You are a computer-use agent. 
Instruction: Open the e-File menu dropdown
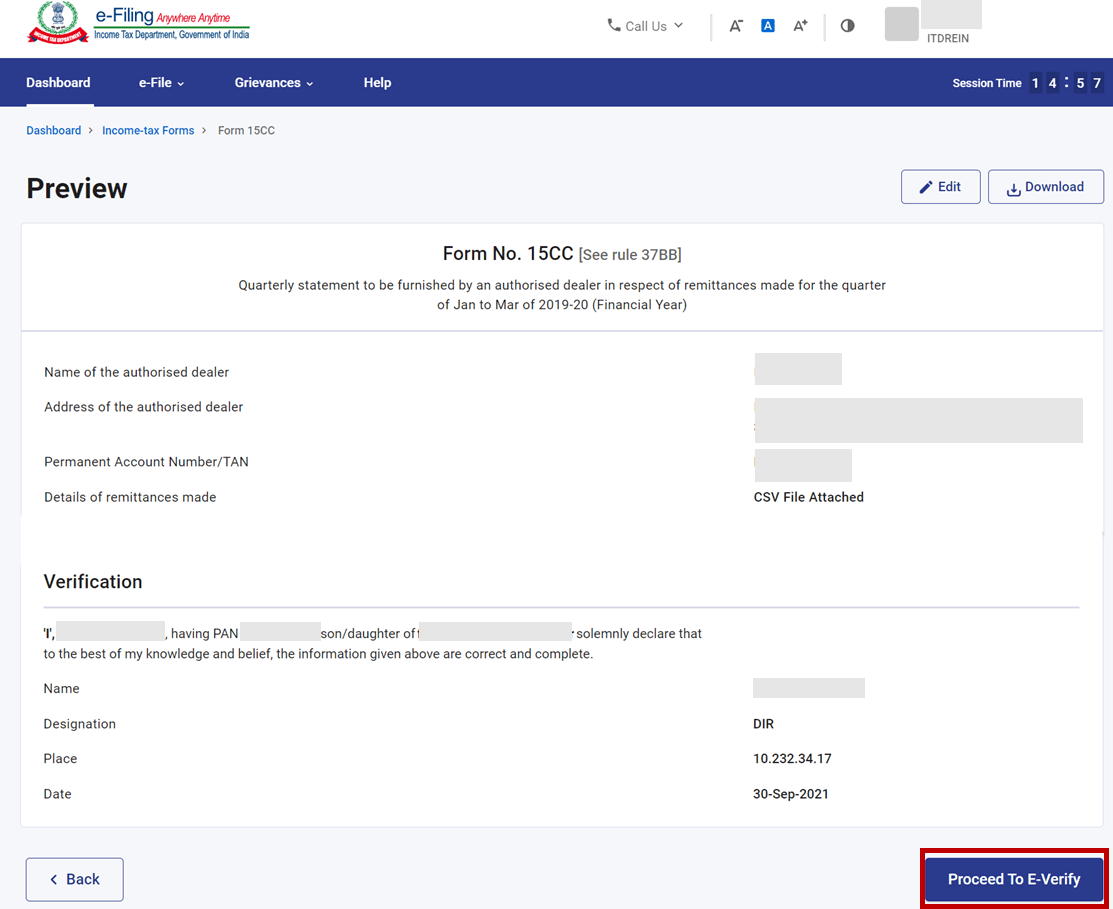pos(161,82)
